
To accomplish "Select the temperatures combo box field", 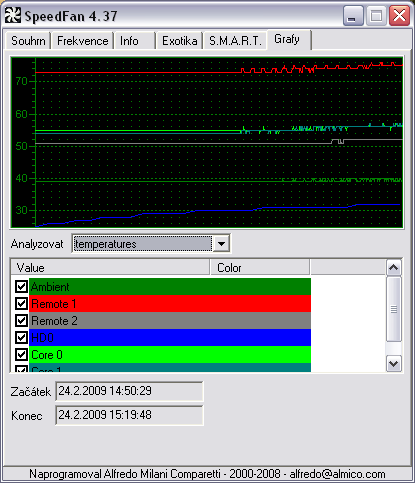I will tap(143, 244).
